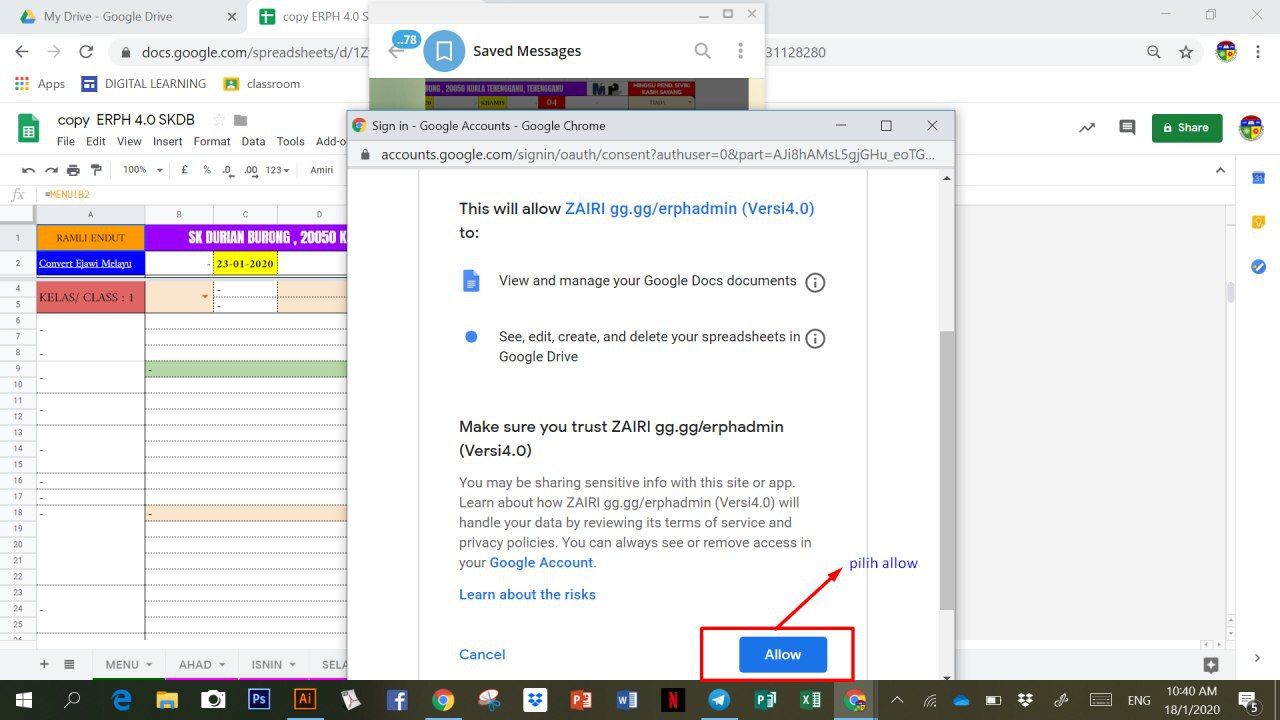Open activity dashboard trend icon
This screenshot has width=1280, height=720.
1086,127
